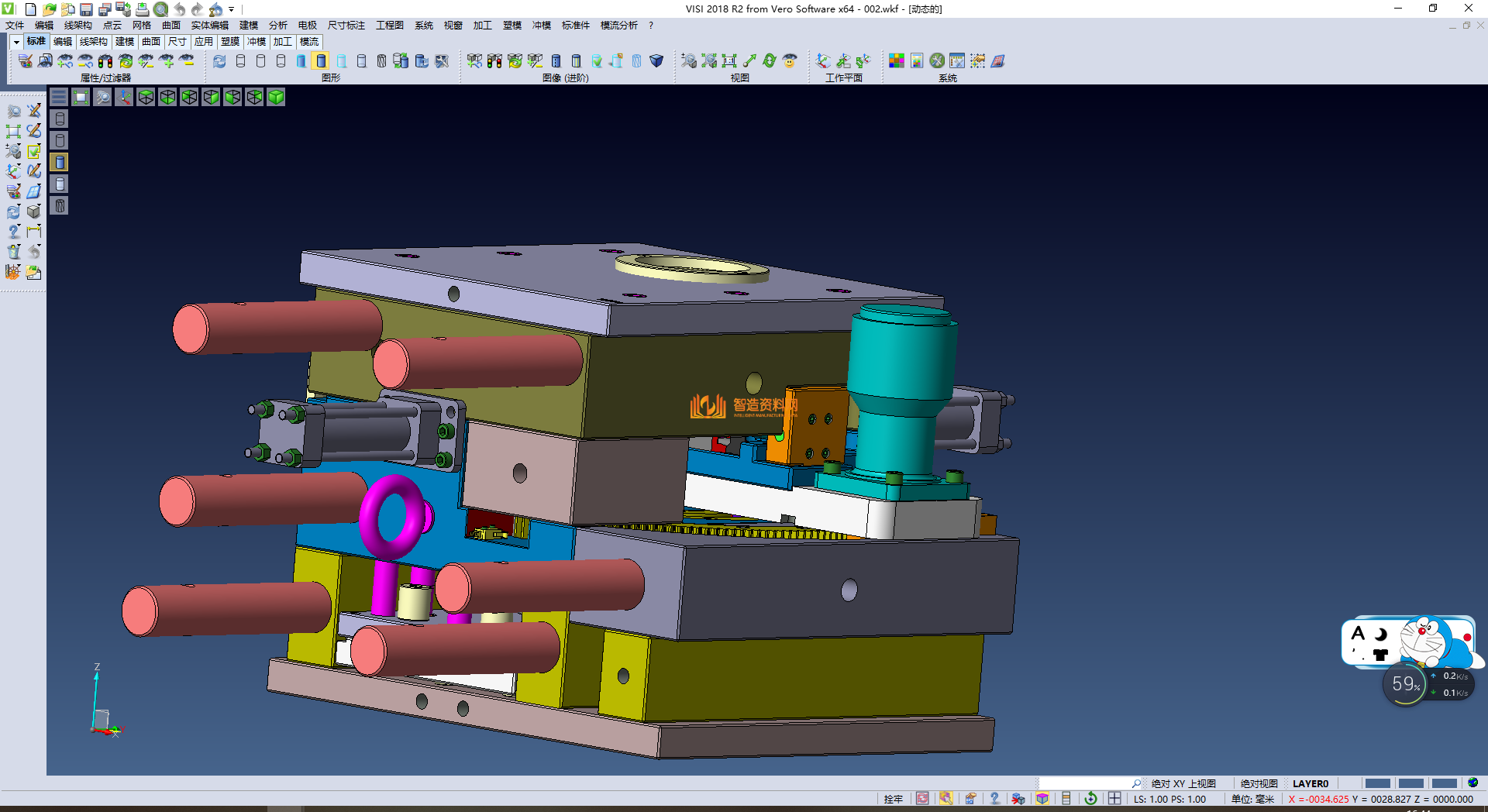Click the blue help question mark in status bar
Screen dimensions: 1488x812
(994, 799)
